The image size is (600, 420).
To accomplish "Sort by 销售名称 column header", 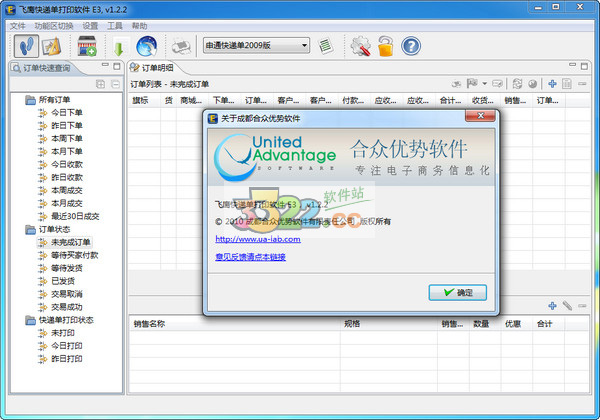I will point(234,324).
